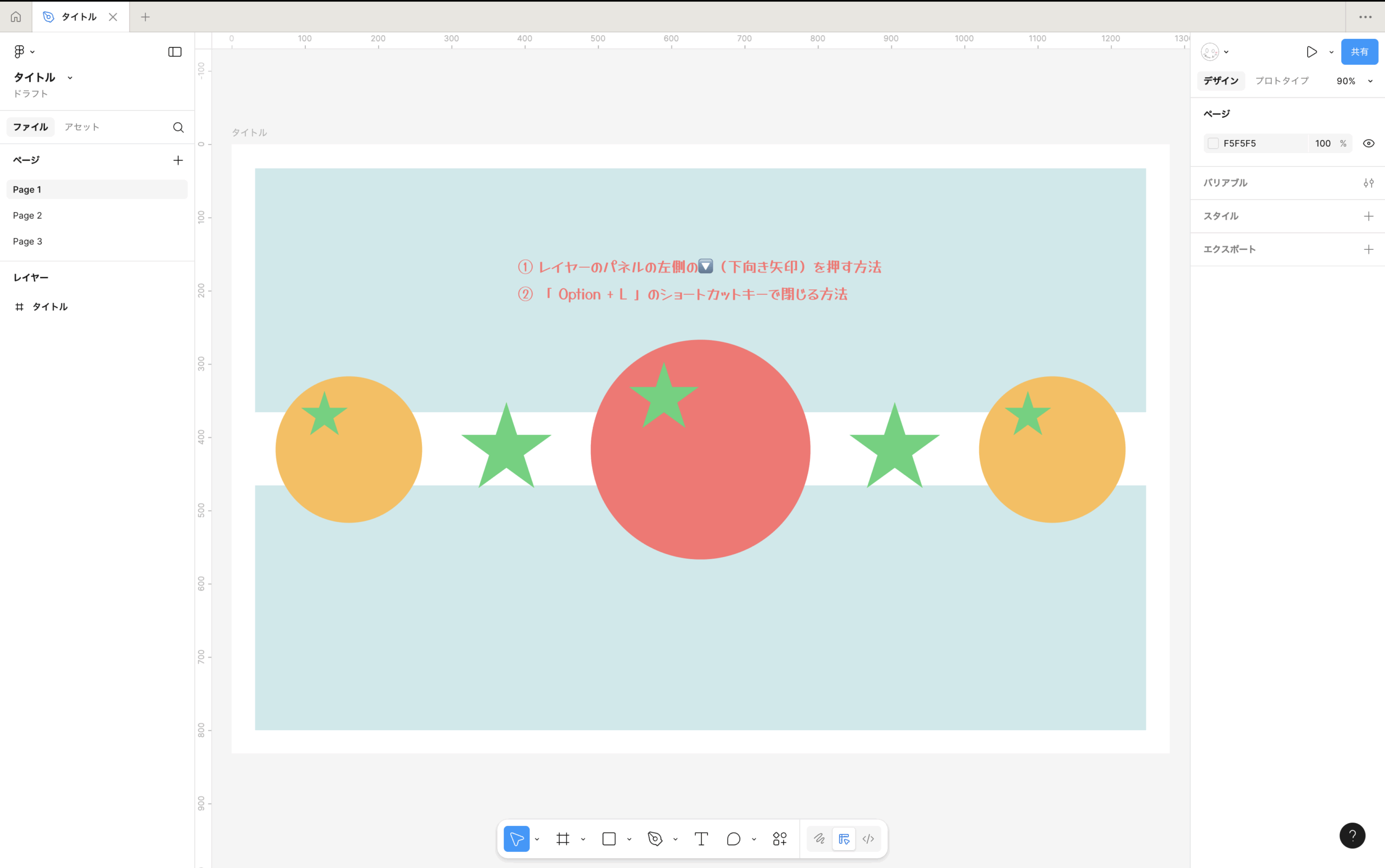Viewport: 1385px width, 868px height.
Task: Collapse the sidebar with panel toggle icon
Action: [175, 52]
